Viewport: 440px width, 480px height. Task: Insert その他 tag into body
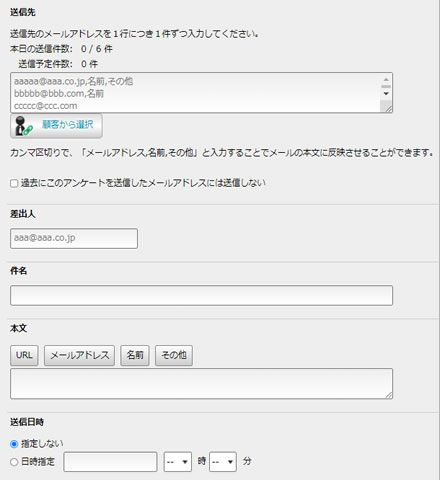click(x=174, y=355)
